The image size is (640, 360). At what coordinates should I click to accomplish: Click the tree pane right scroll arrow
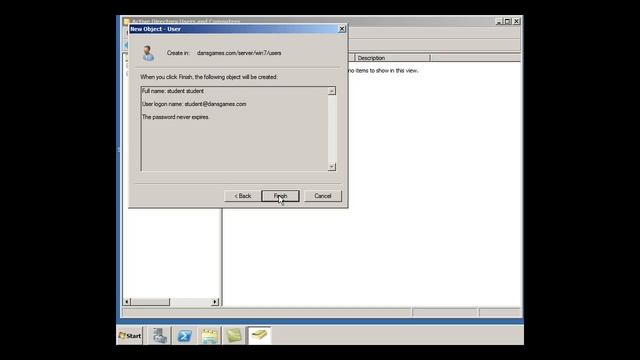pyautogui.click(x=215, y=302)
